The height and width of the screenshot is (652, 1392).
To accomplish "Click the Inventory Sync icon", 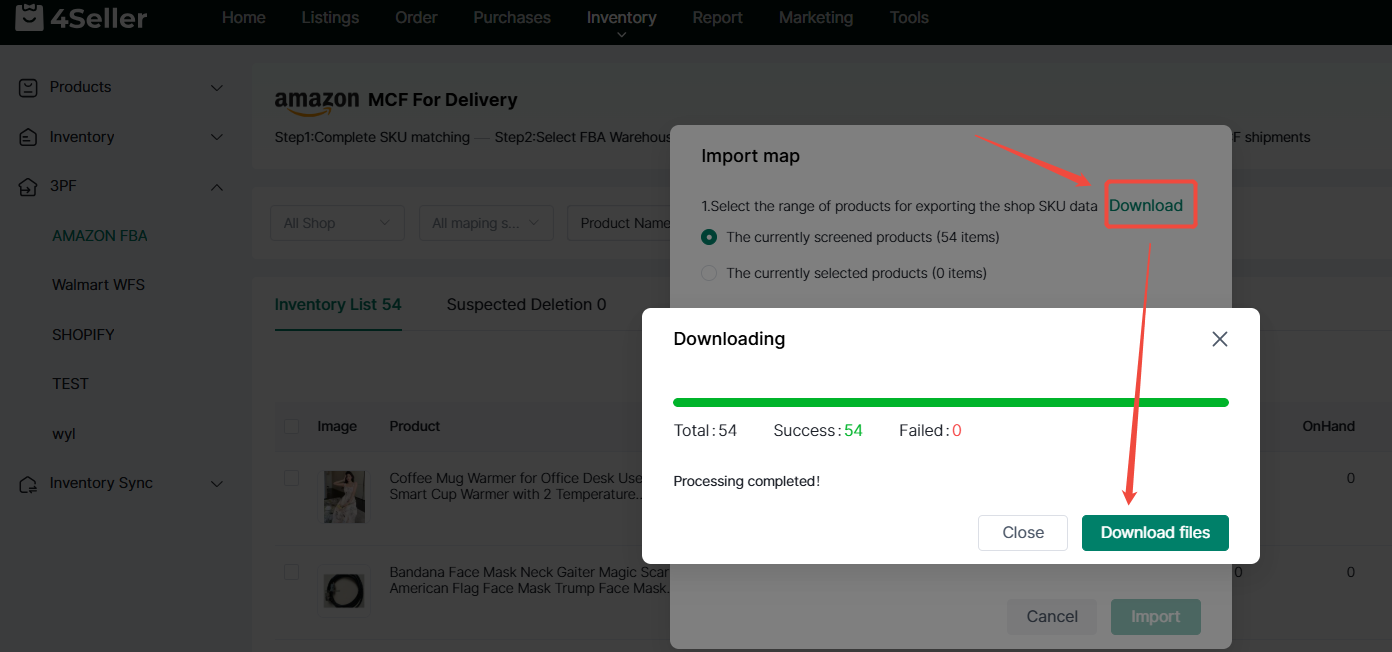I will [x=29, y=484].
